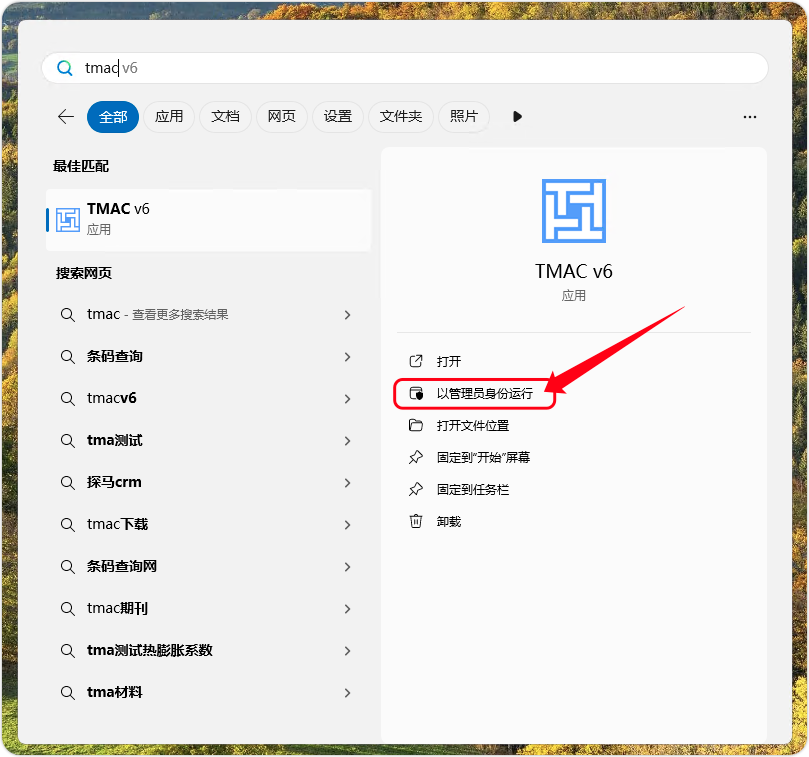Choose 固定到任务栏
The width and height of the screenshot is (809, 757).
[x=473, y=490]
